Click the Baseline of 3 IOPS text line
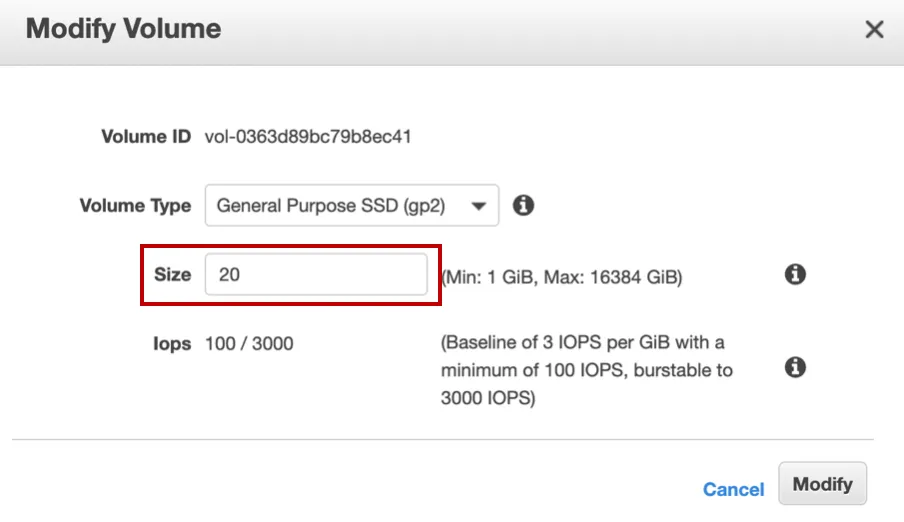 coord(582,343)
